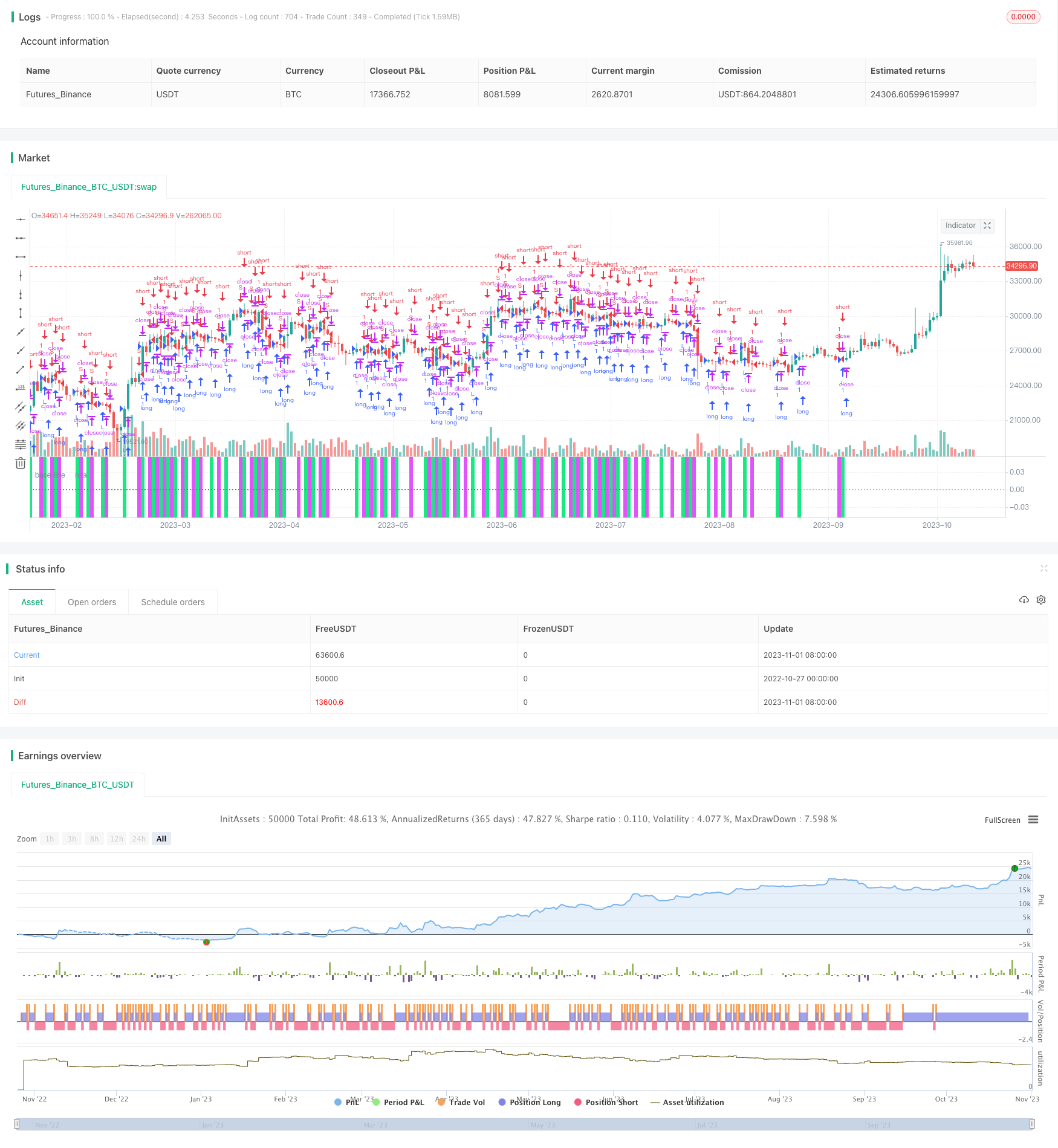
Task: Select the vertical ray line drawing tool
Action: [x=21, y=294]
